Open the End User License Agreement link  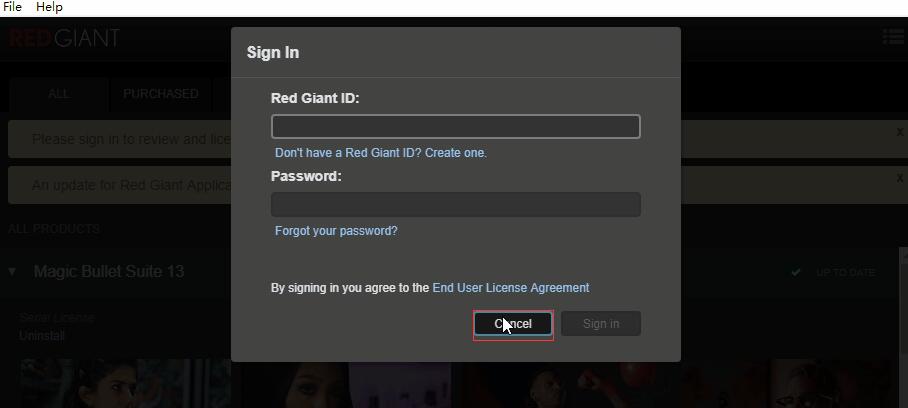pyautogui.click(x=511, y=288)
